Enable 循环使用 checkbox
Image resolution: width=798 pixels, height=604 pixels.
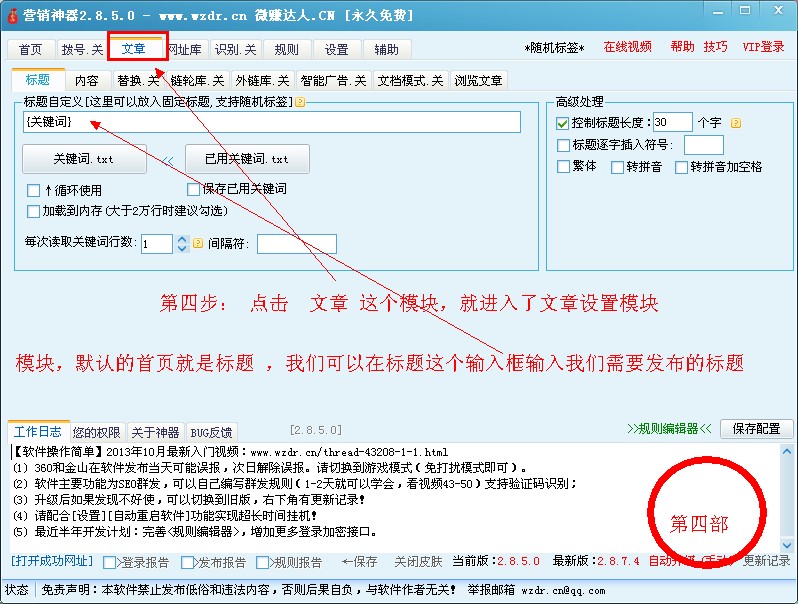pos(34,191)
